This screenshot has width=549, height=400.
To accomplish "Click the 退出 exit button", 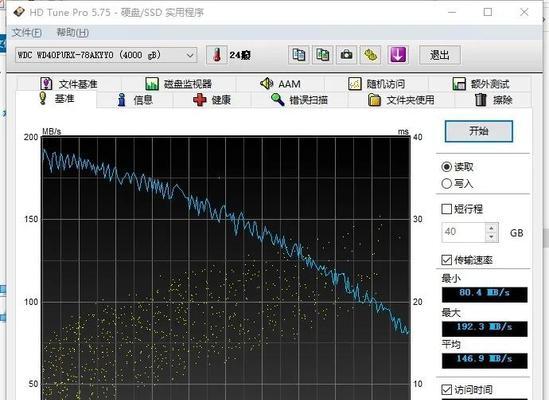I will 440,55.
